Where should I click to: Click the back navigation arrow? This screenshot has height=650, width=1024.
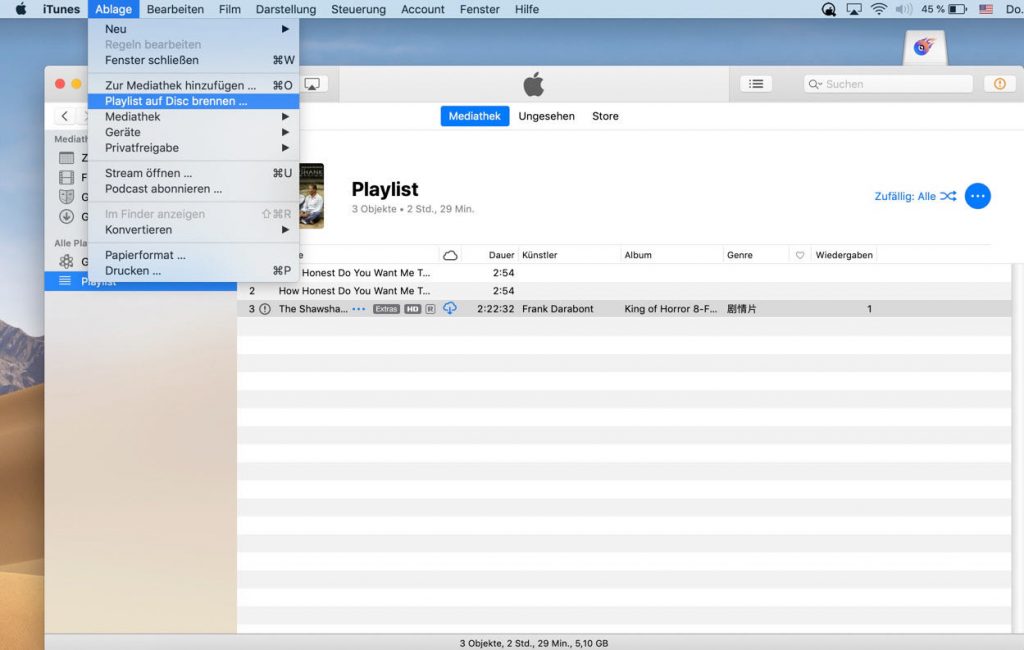coord(65,116)
